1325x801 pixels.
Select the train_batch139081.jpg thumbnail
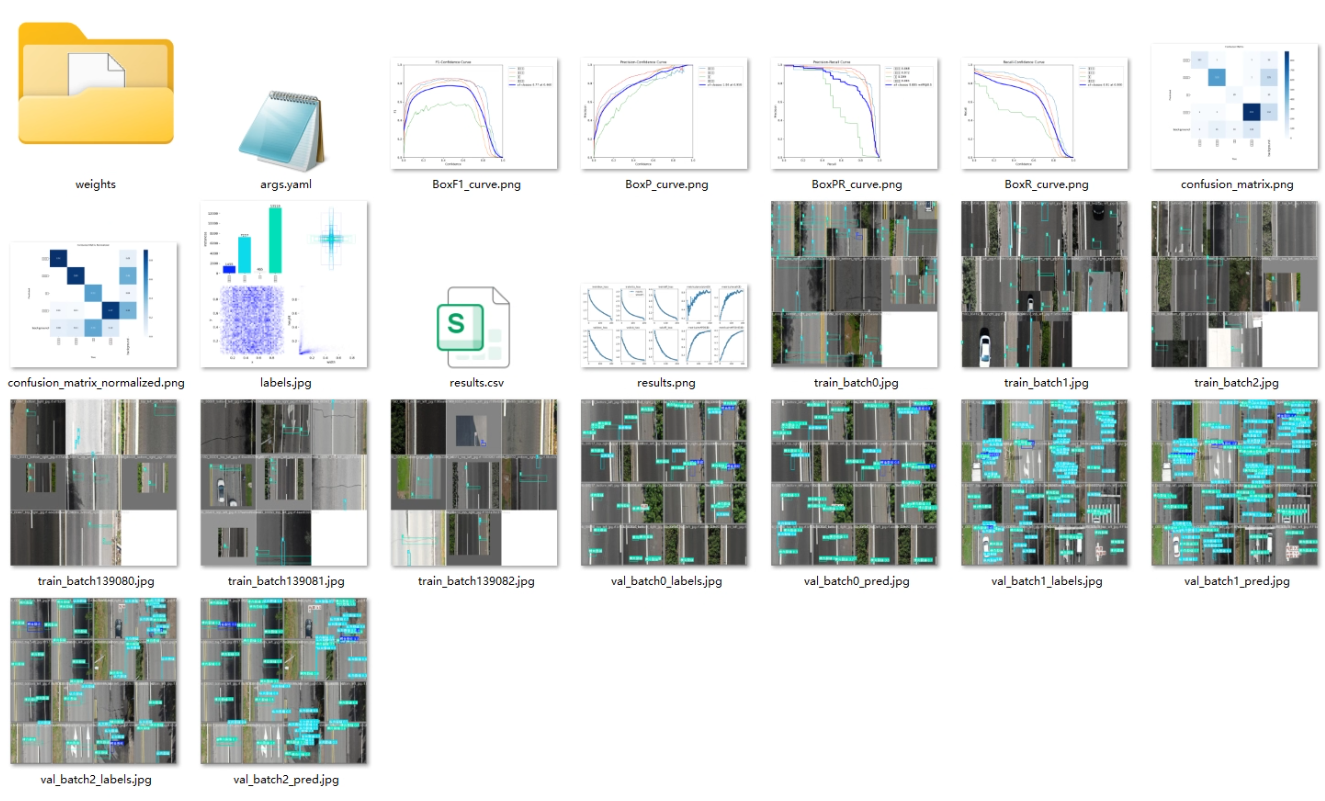click(285, 483)
